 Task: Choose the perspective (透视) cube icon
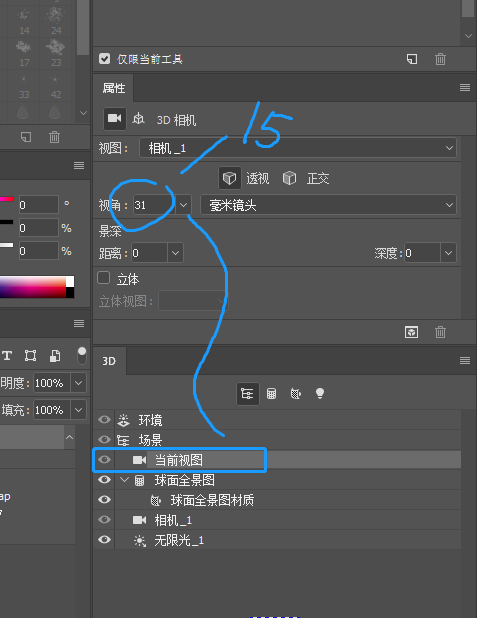coord(229,178)
